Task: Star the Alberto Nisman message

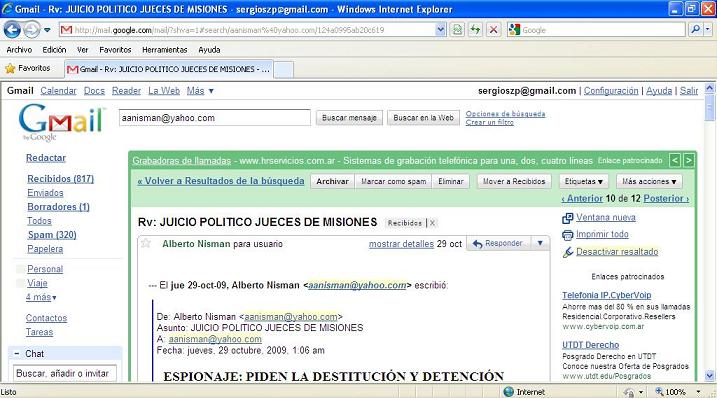Action: [146, 243]
